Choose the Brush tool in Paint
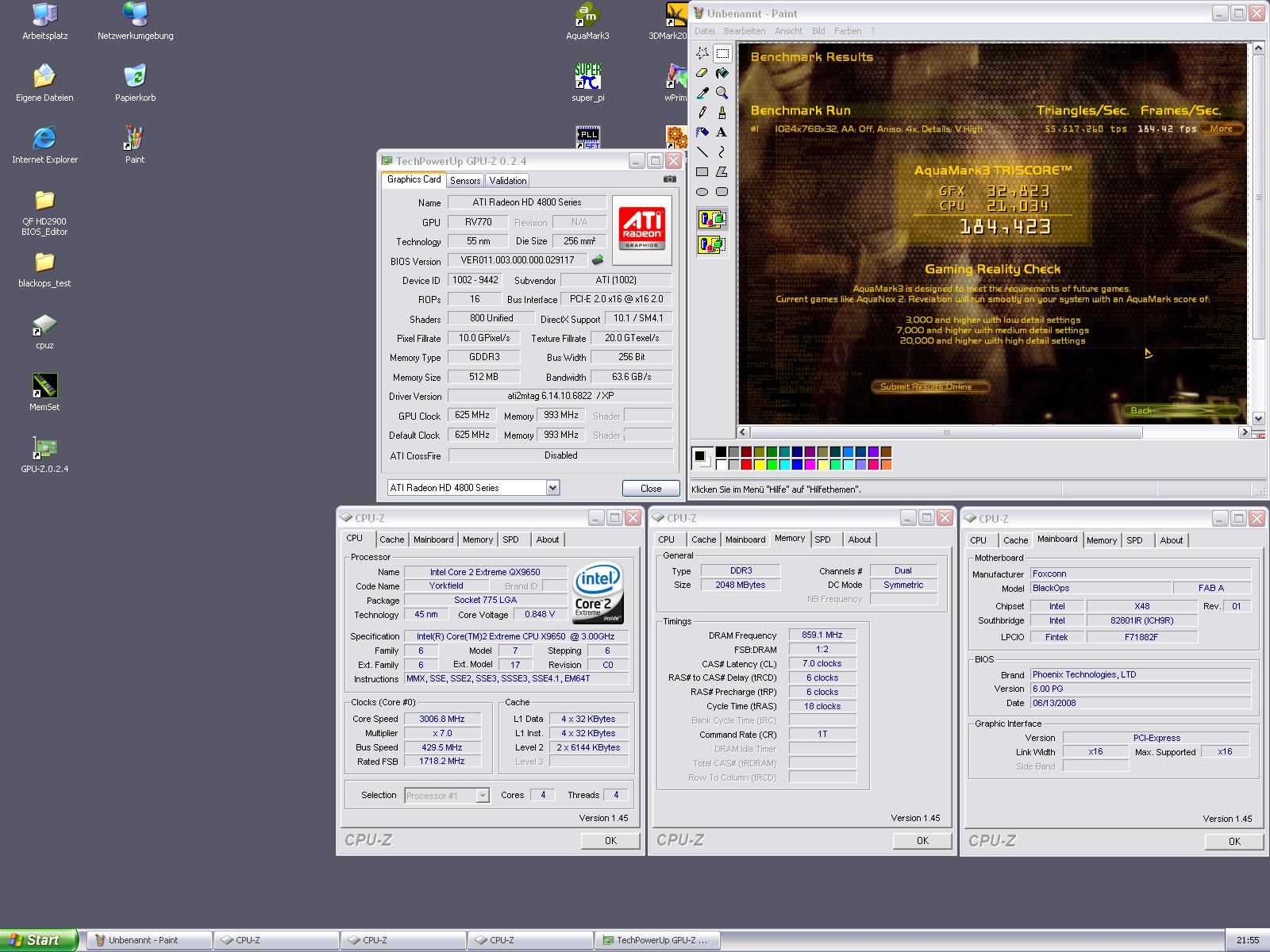Image resolution: width=1270 pixels, height=952 pixels. [722, 113]
